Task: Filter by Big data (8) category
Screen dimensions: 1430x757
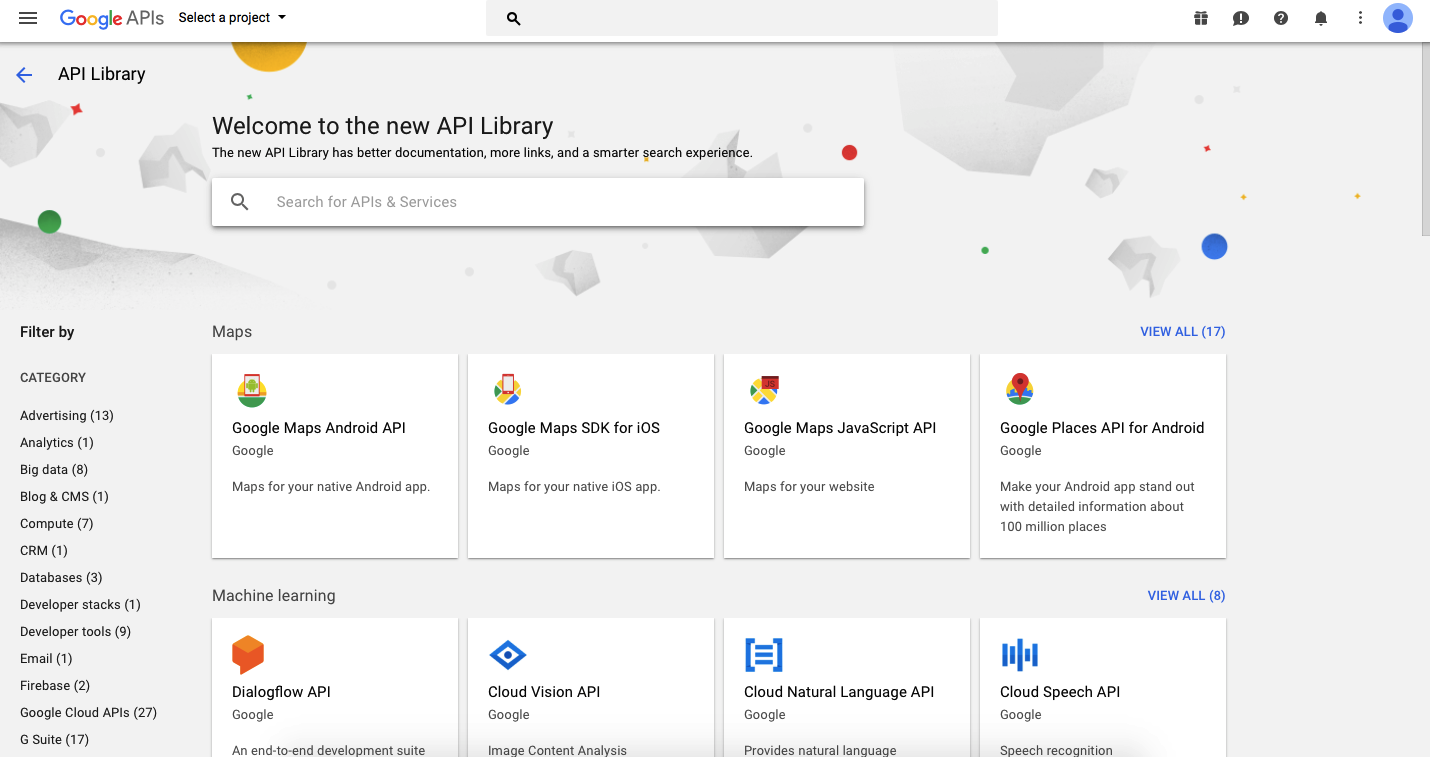Action: [54, 470]
